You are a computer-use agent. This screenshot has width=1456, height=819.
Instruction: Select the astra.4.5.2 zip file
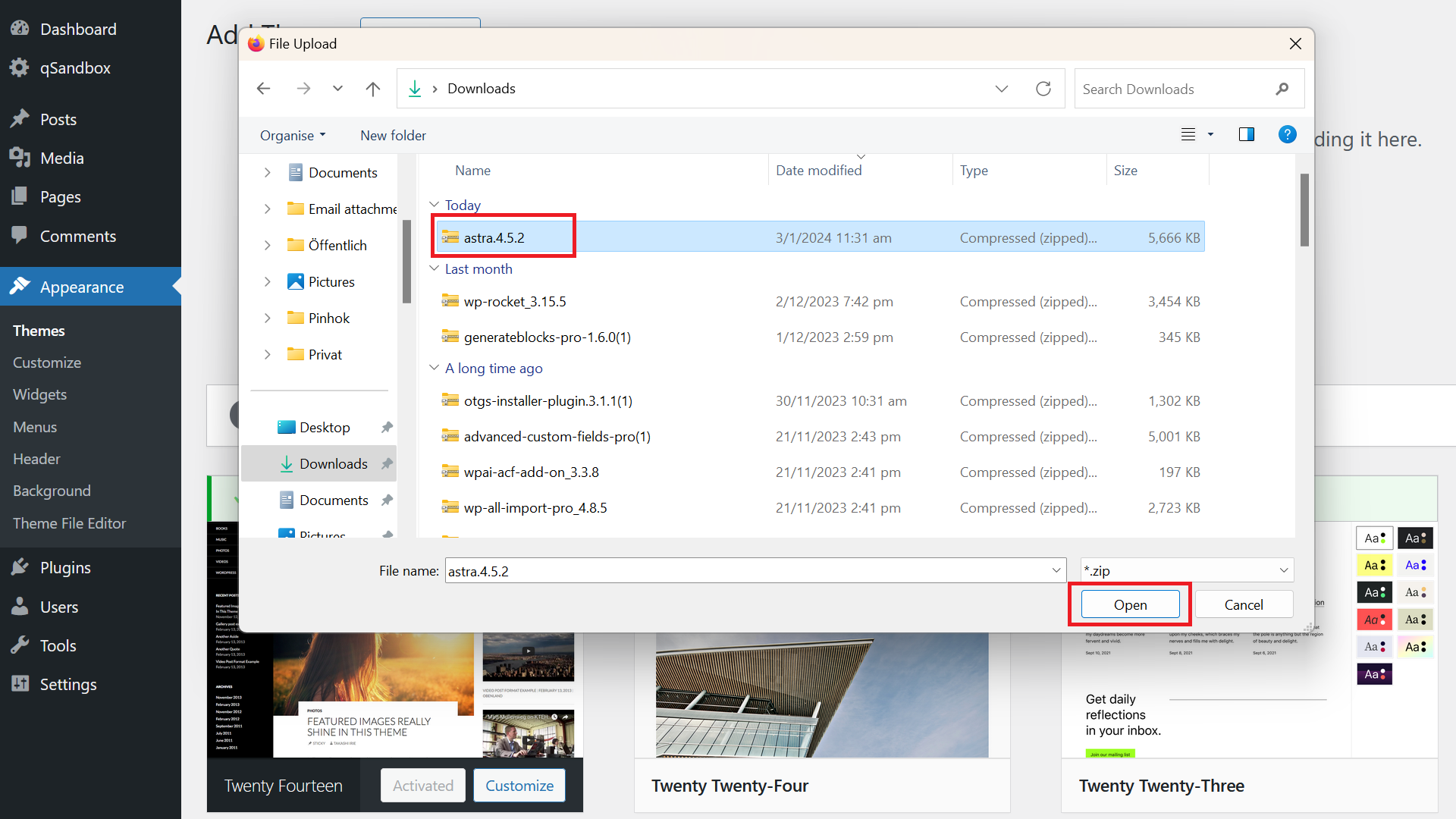tap(820, 237)
